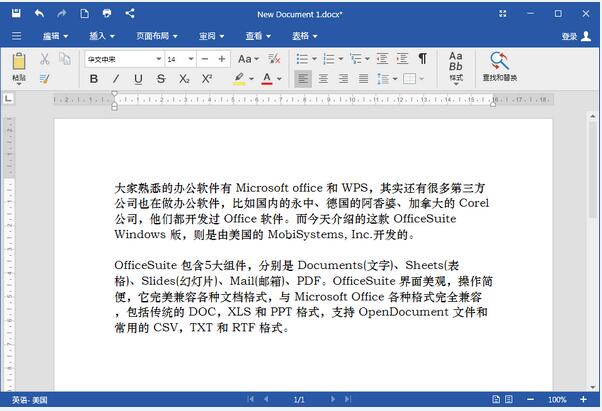
Task: Open the 表格 menu
Action: coord(305,36)
